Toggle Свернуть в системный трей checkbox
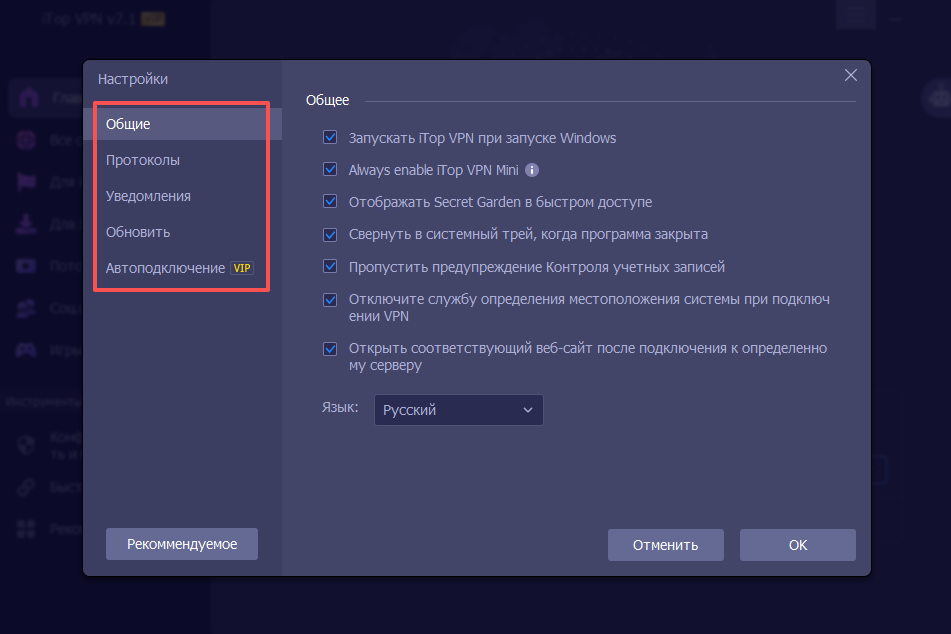 tap(330, 235)
